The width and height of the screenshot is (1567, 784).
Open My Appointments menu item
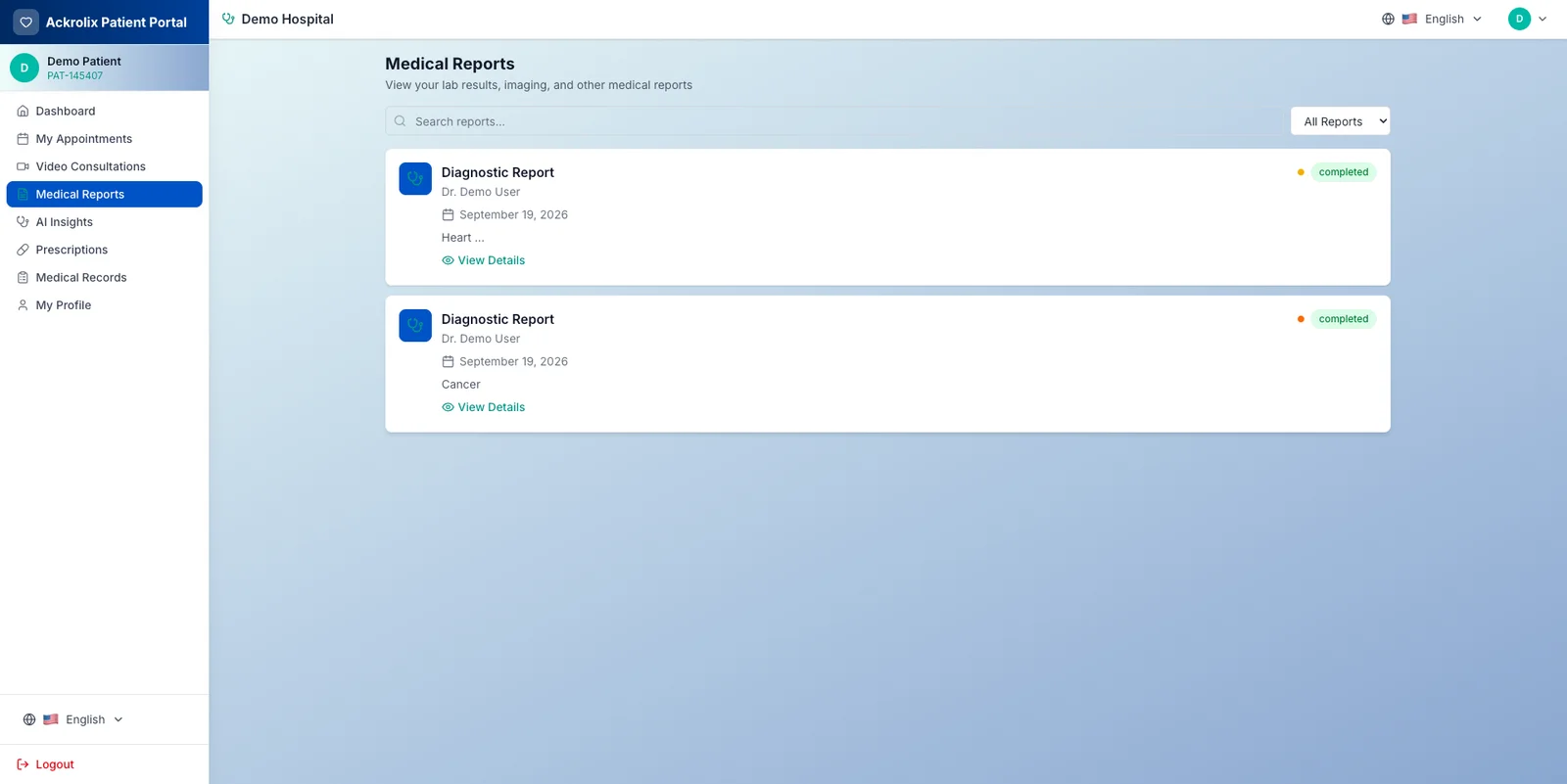[x=105, y=139]
